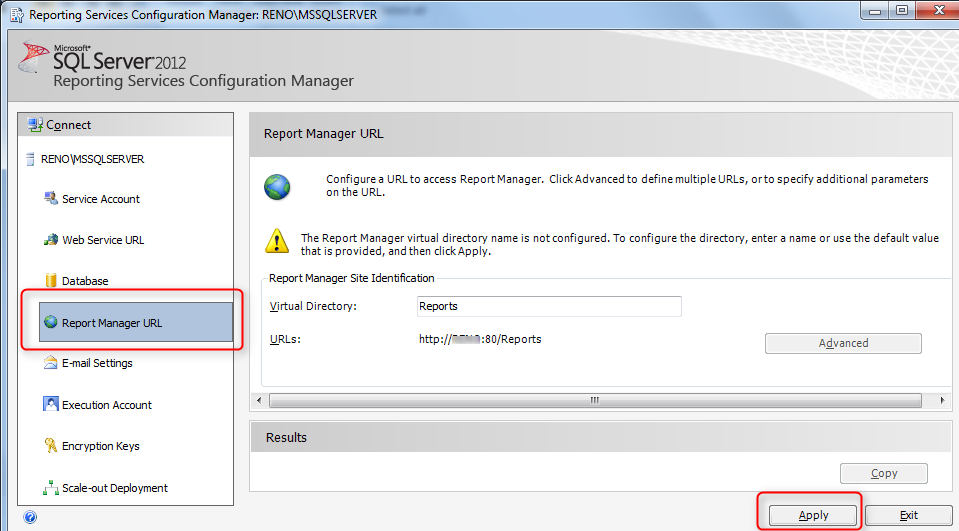
Task: Click the URLs label
Action: pos(285,339)
